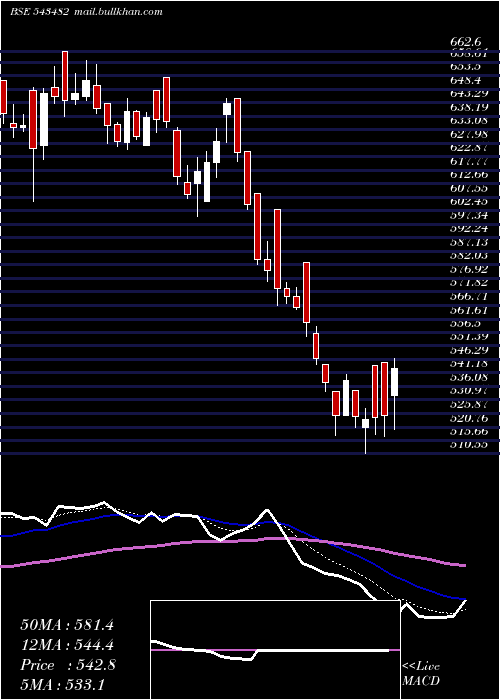Click the 597.34 price axis label
The image size is (500, 700).
469,216
